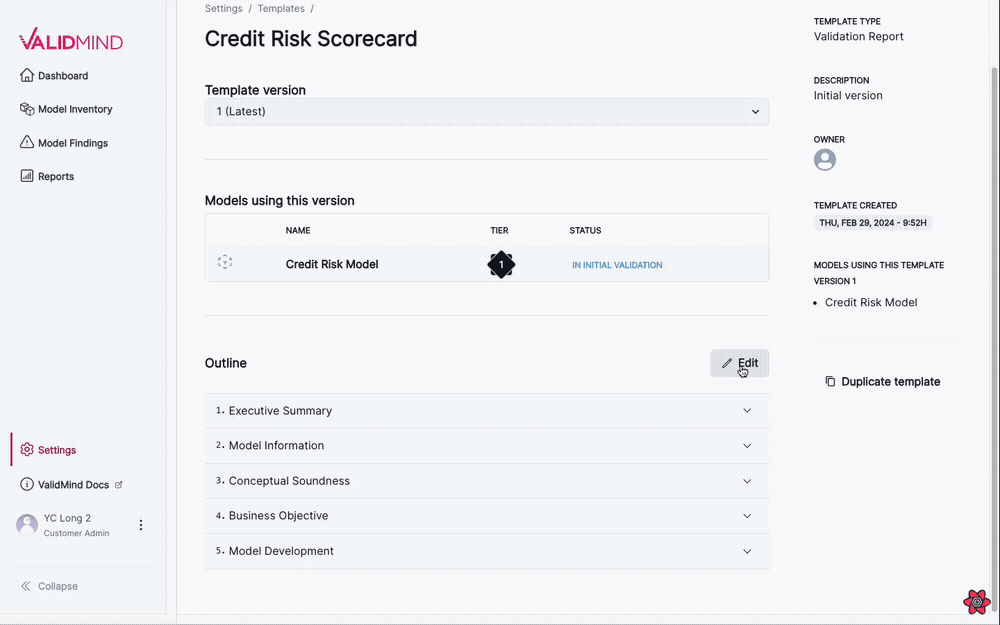Click the Settings gear icon
1000x625 pixels.
tap(27, 450)
